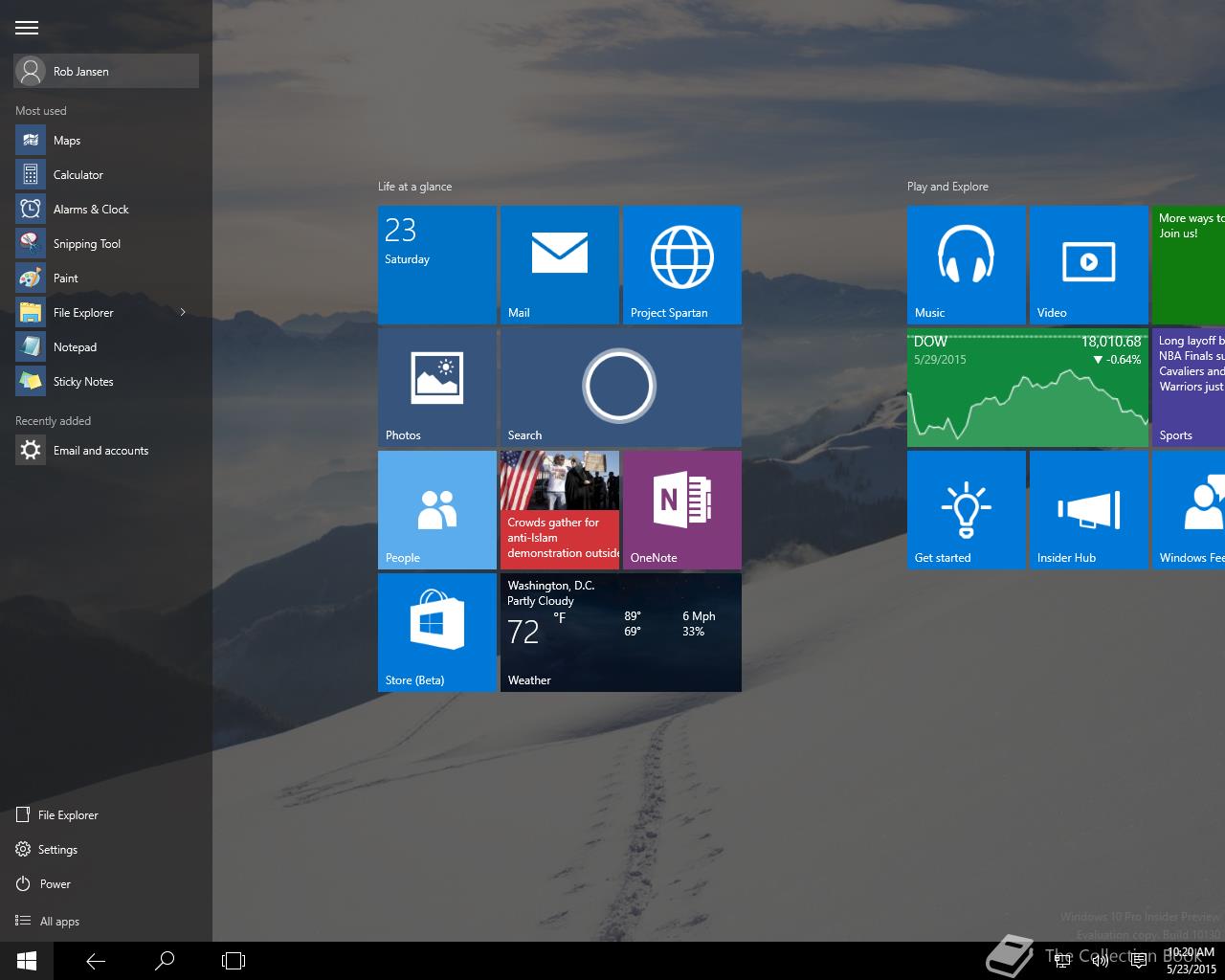Open the taskbar clock showing 10:20 AM
Screen dimensions: 1225x980
click(x=1192, y=961)
